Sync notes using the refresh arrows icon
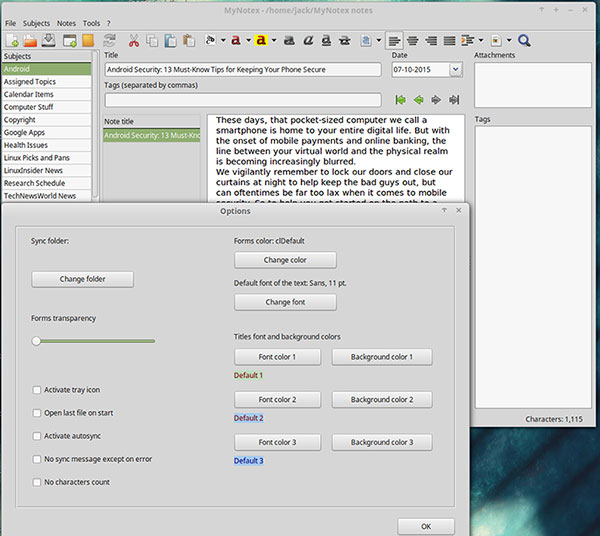This screenshot has width=600, height=536. [110, 40]
